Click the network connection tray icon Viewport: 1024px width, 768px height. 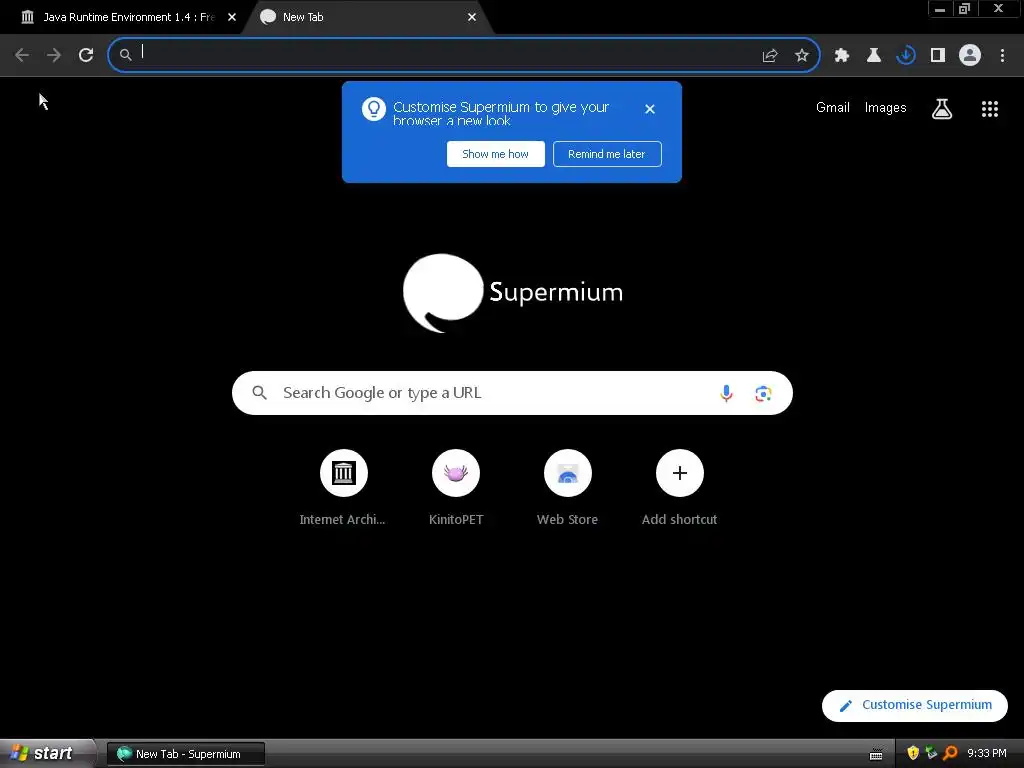point(931,754)
